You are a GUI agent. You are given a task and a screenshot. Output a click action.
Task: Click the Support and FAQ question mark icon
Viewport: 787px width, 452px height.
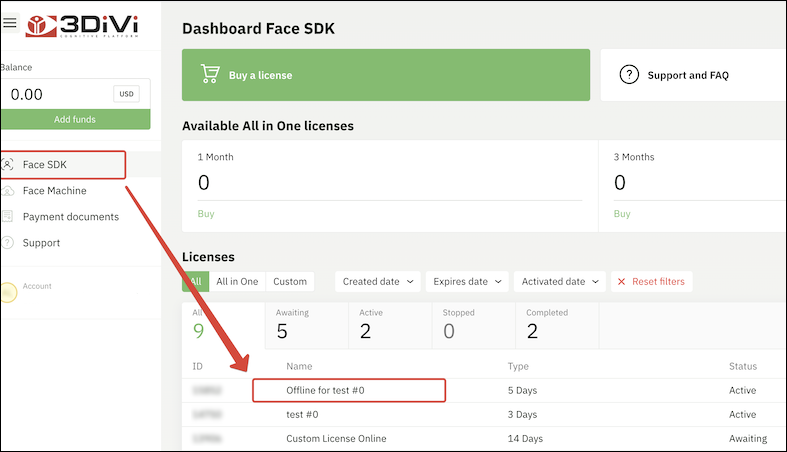point(629,75)
